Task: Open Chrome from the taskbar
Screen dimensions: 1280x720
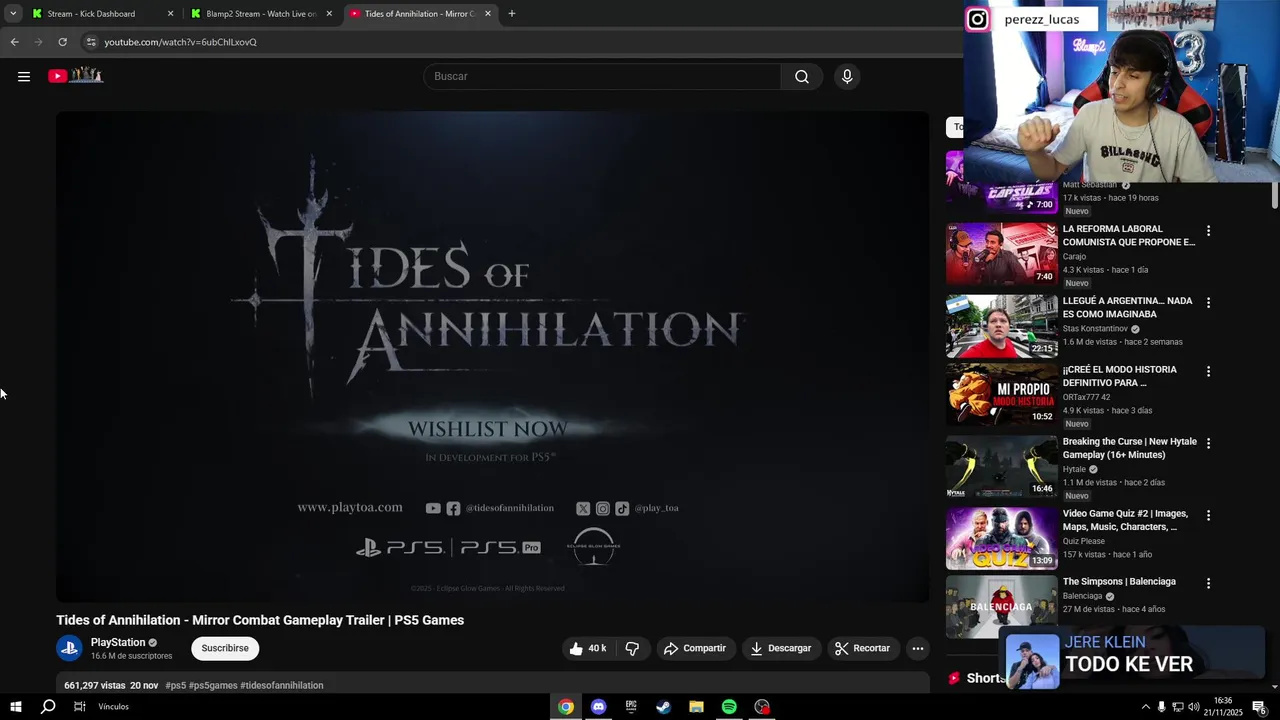Action: [566, 707]
